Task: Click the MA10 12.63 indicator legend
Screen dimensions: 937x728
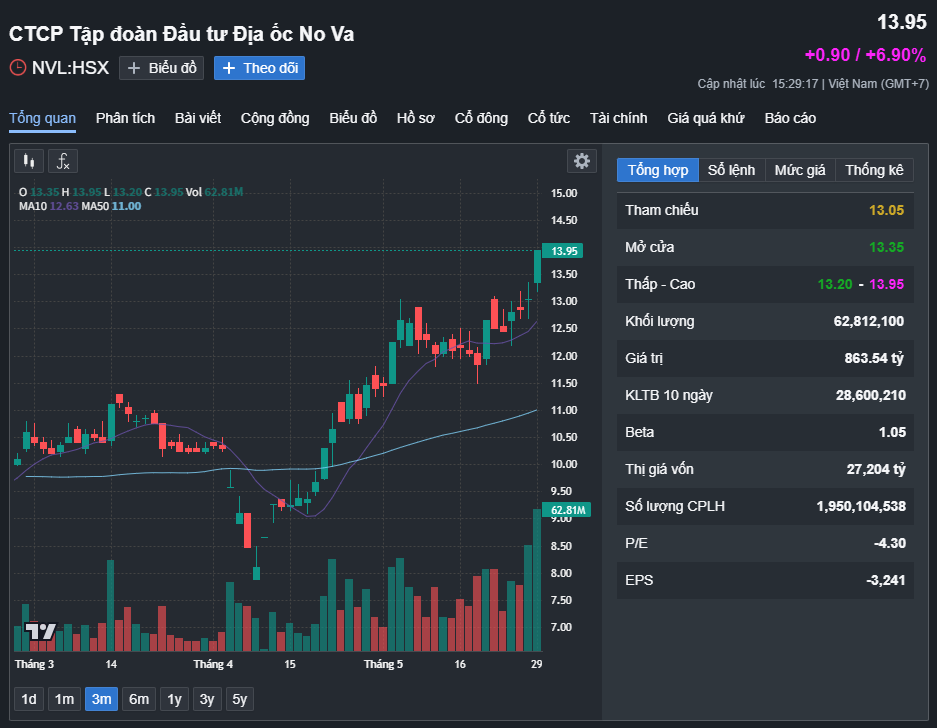Action: (x=49, y=206)
